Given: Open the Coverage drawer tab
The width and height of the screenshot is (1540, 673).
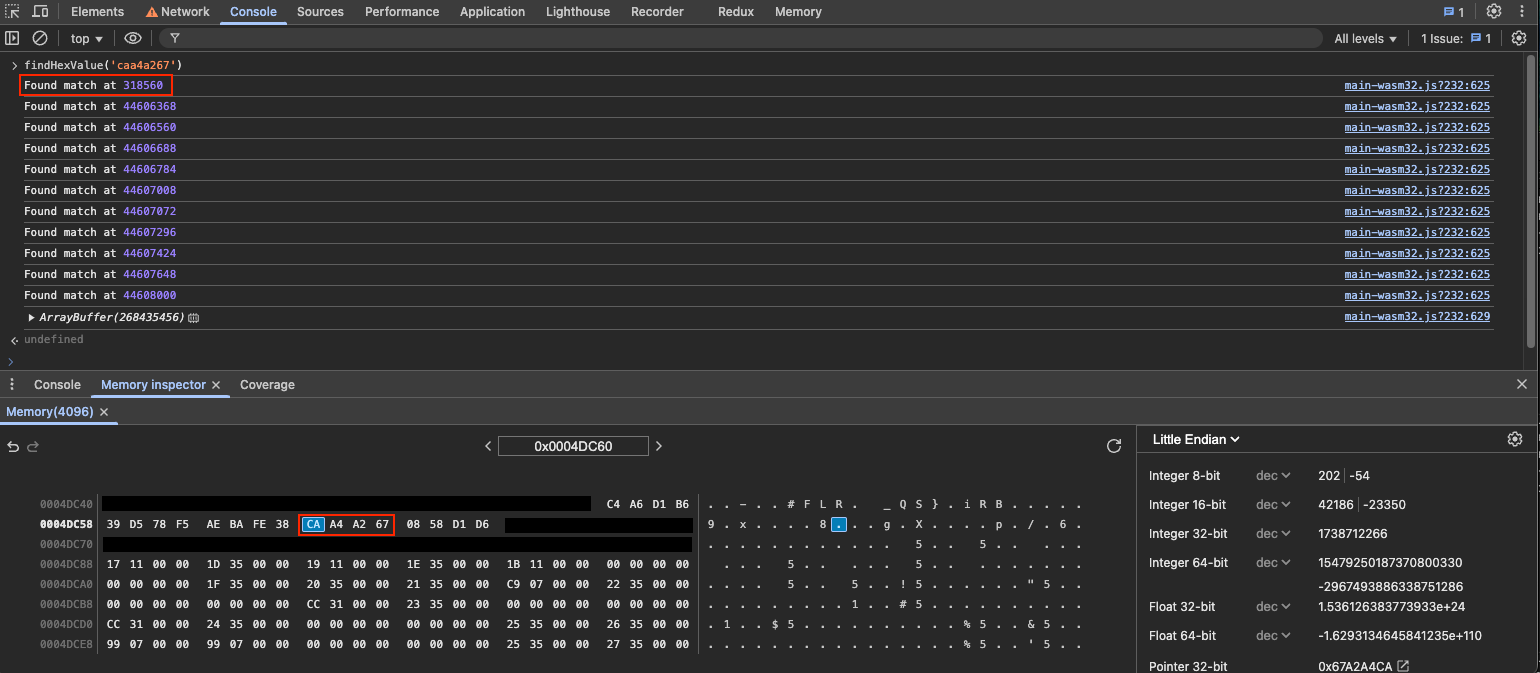Looking at the screenshot, I should [267, 384].
